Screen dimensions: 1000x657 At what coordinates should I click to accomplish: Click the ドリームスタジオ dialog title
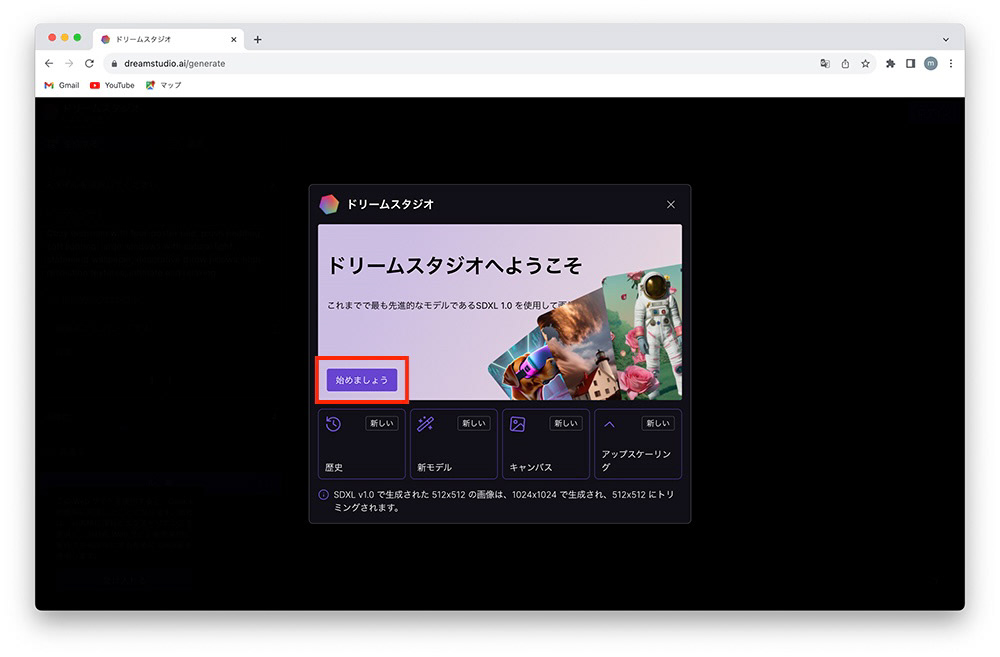pyautogui.click(x=390, y=204)
